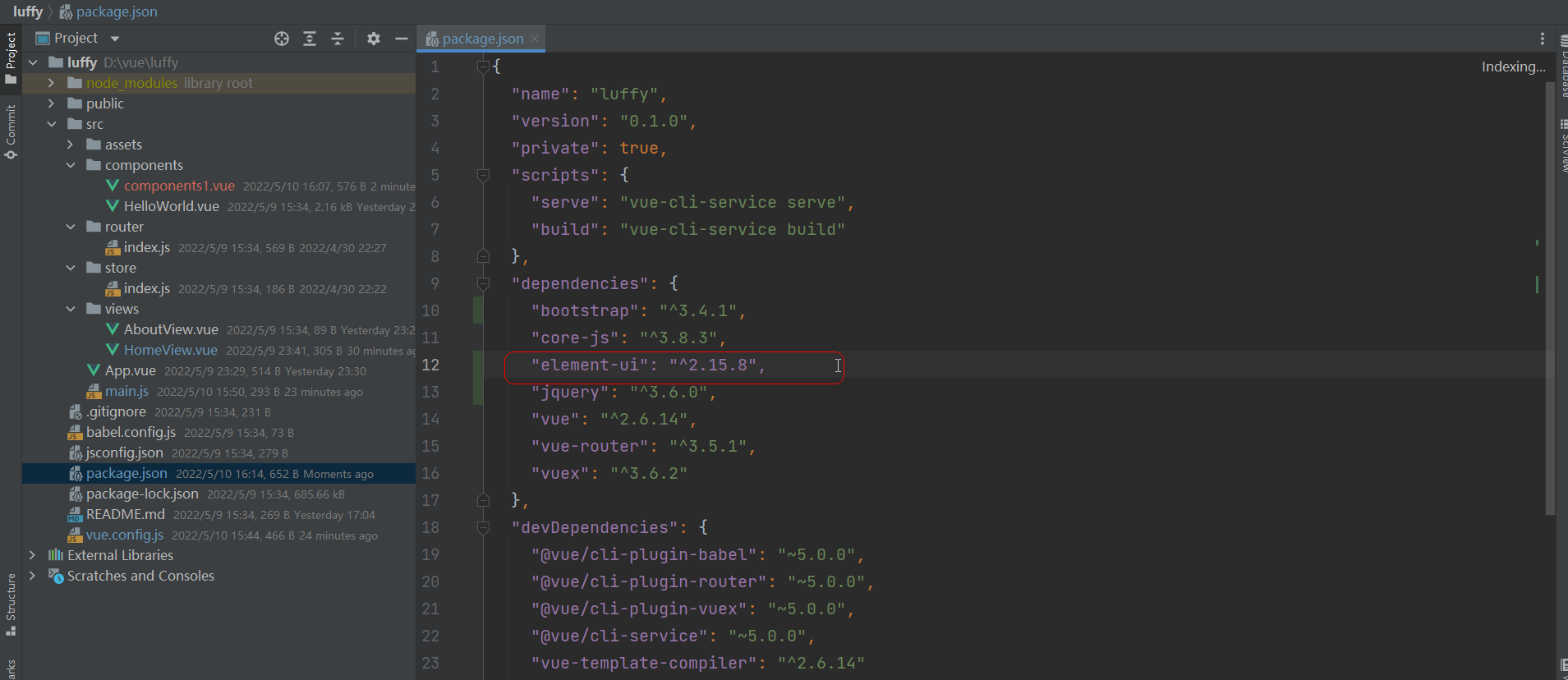1568x680 pixels.
Task: Place cursor in "element-ui" dependency line
Action: 649,365
